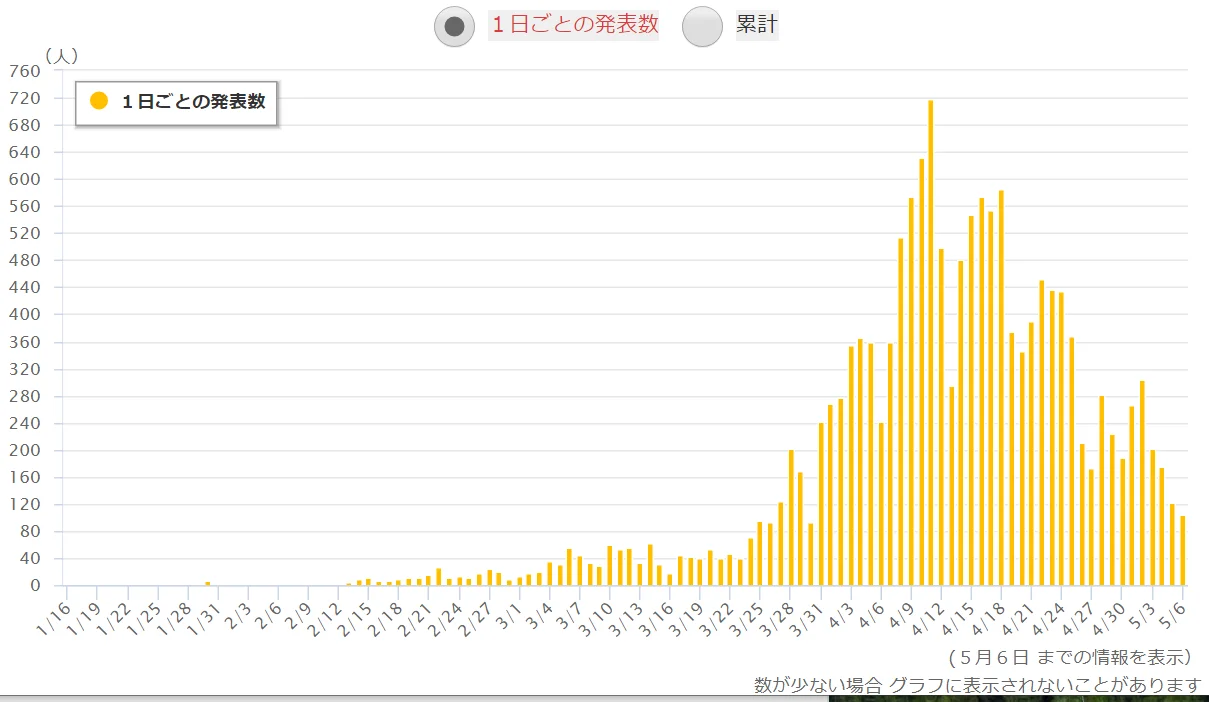This screenshot has width=1209, height=702.
Task: Click the 4/9 x-axis date label
Action: [x=901, y=608]
